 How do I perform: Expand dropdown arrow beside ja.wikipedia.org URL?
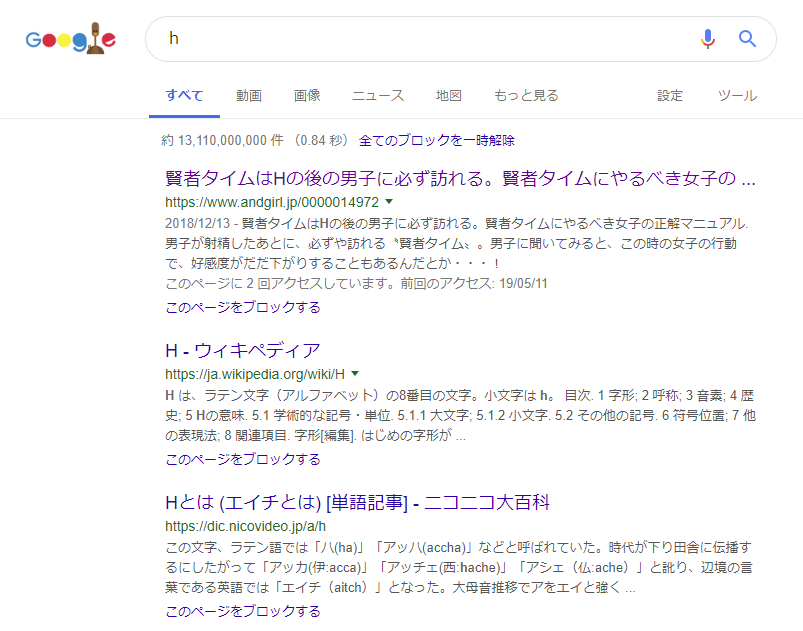(x=355, y=374)
